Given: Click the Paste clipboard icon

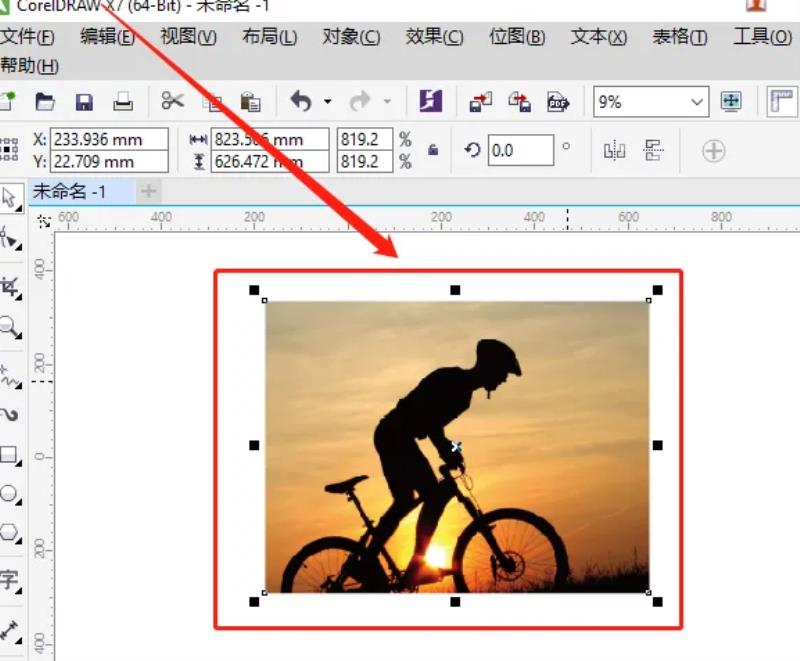Looking at the screenshot, I should pos(251,102).
